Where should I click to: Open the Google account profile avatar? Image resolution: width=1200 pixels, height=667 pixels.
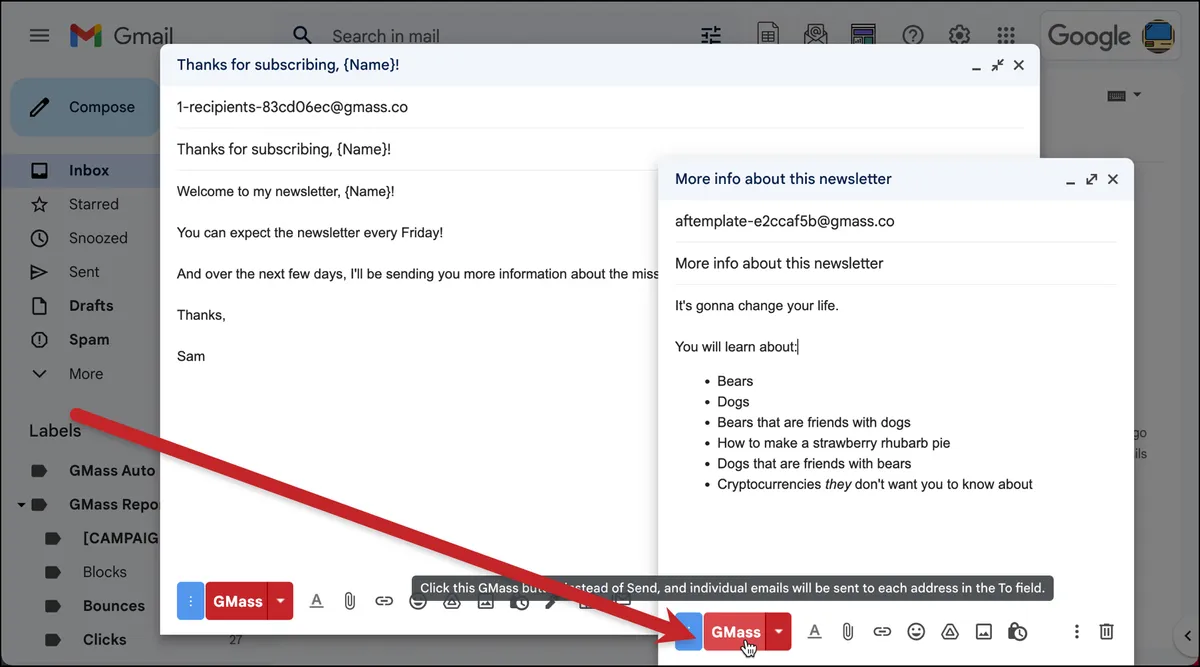pyautogui.click(x=1159, y=36)
